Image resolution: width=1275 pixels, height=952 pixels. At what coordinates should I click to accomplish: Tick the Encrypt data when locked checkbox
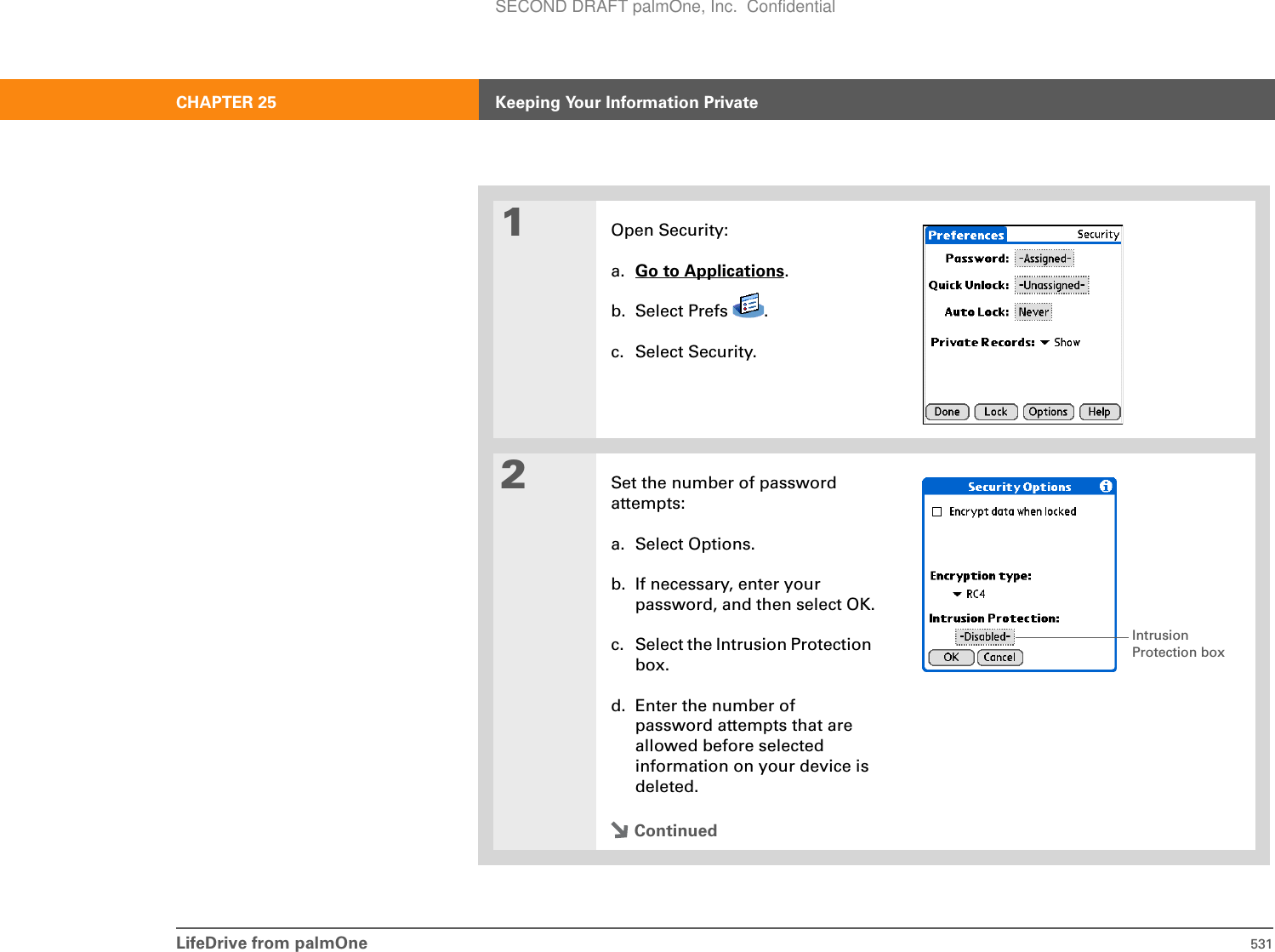pos(937,511)
